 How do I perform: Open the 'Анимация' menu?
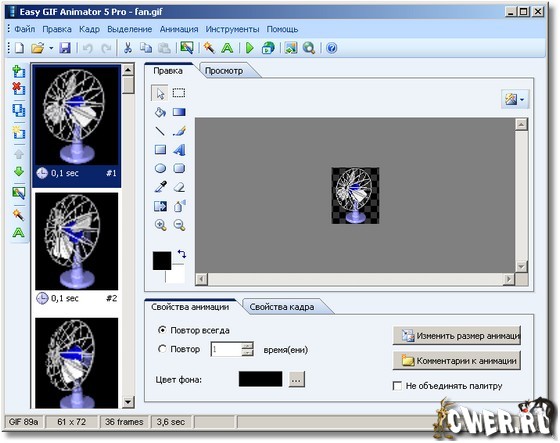[179, 29]
